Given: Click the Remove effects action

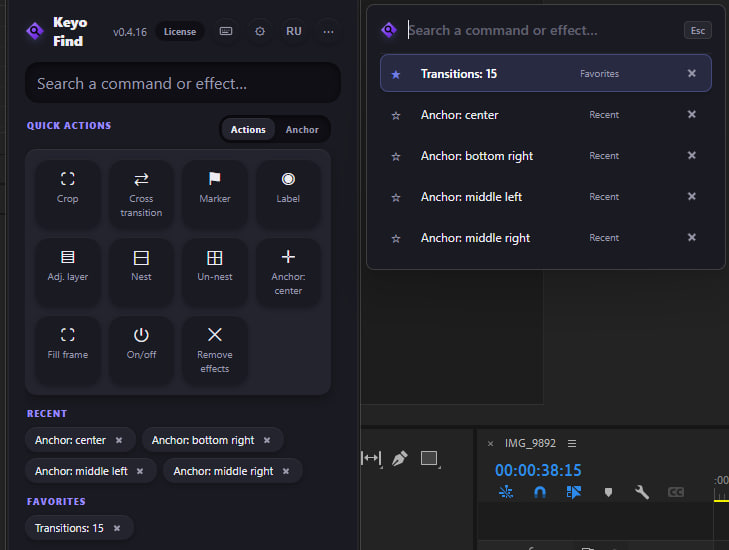Looking at the screenshot, I should [215, 351].
